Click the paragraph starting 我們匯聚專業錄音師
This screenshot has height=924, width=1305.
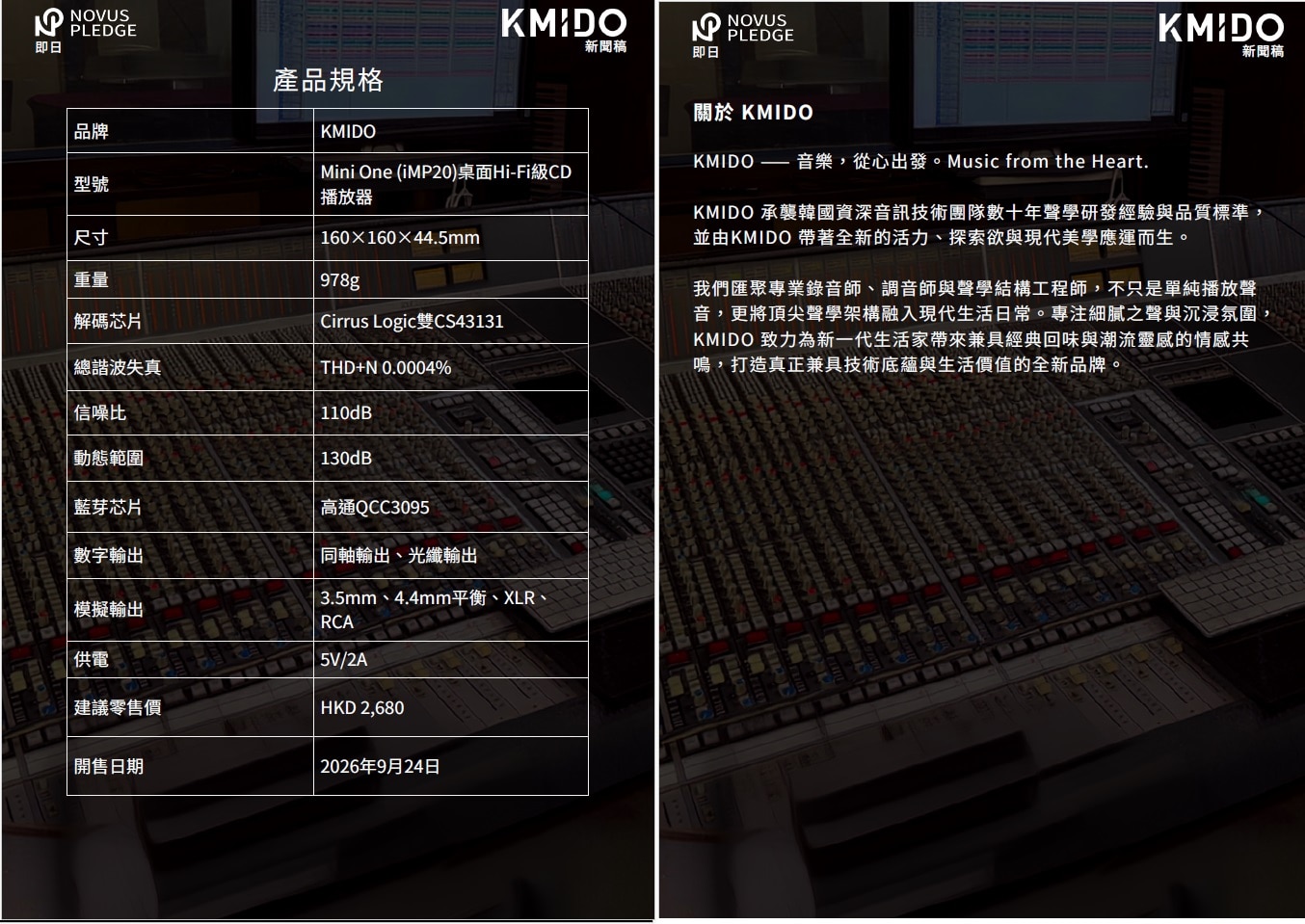click(x=983, y=326)
